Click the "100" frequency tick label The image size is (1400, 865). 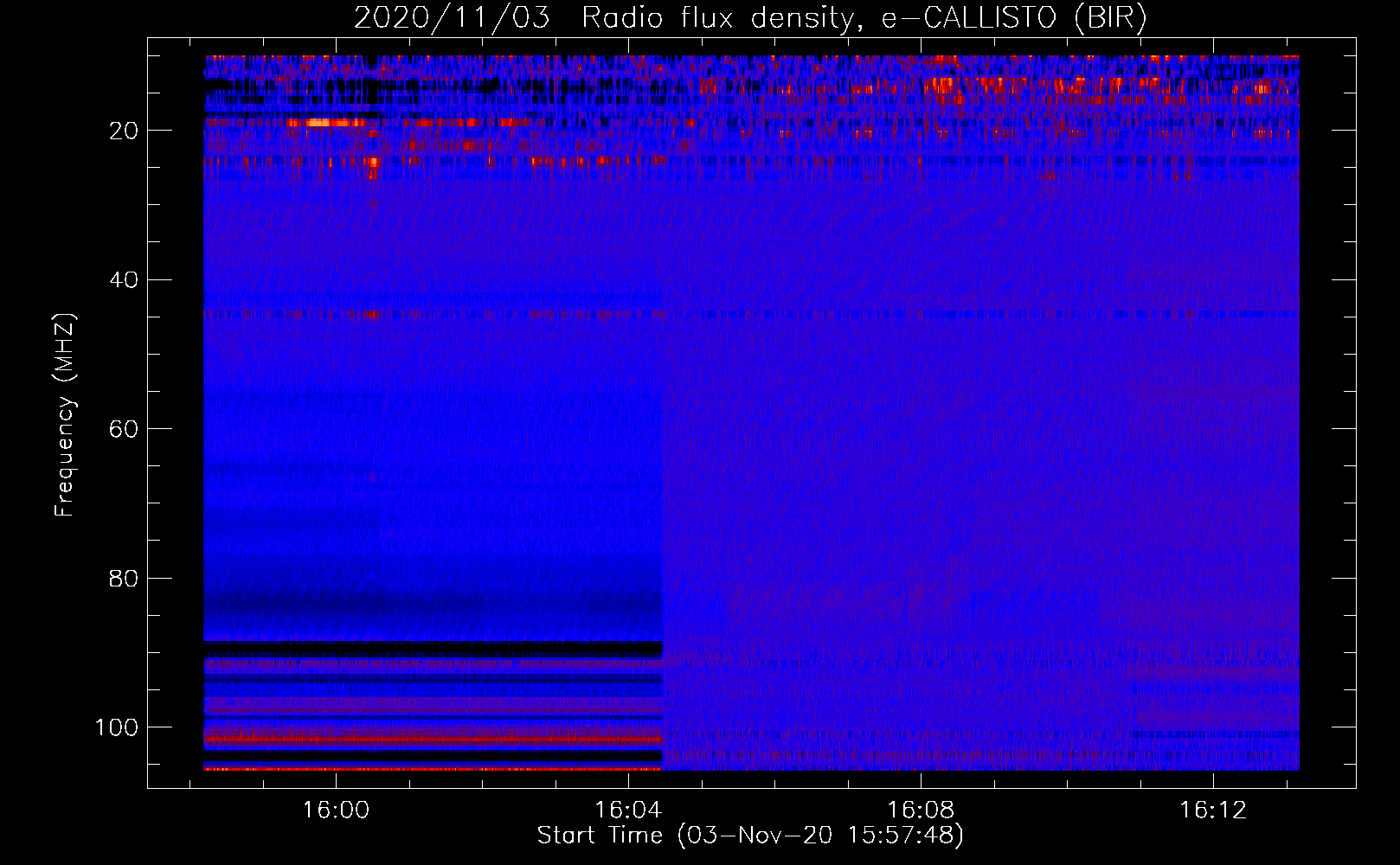point(117,727)
